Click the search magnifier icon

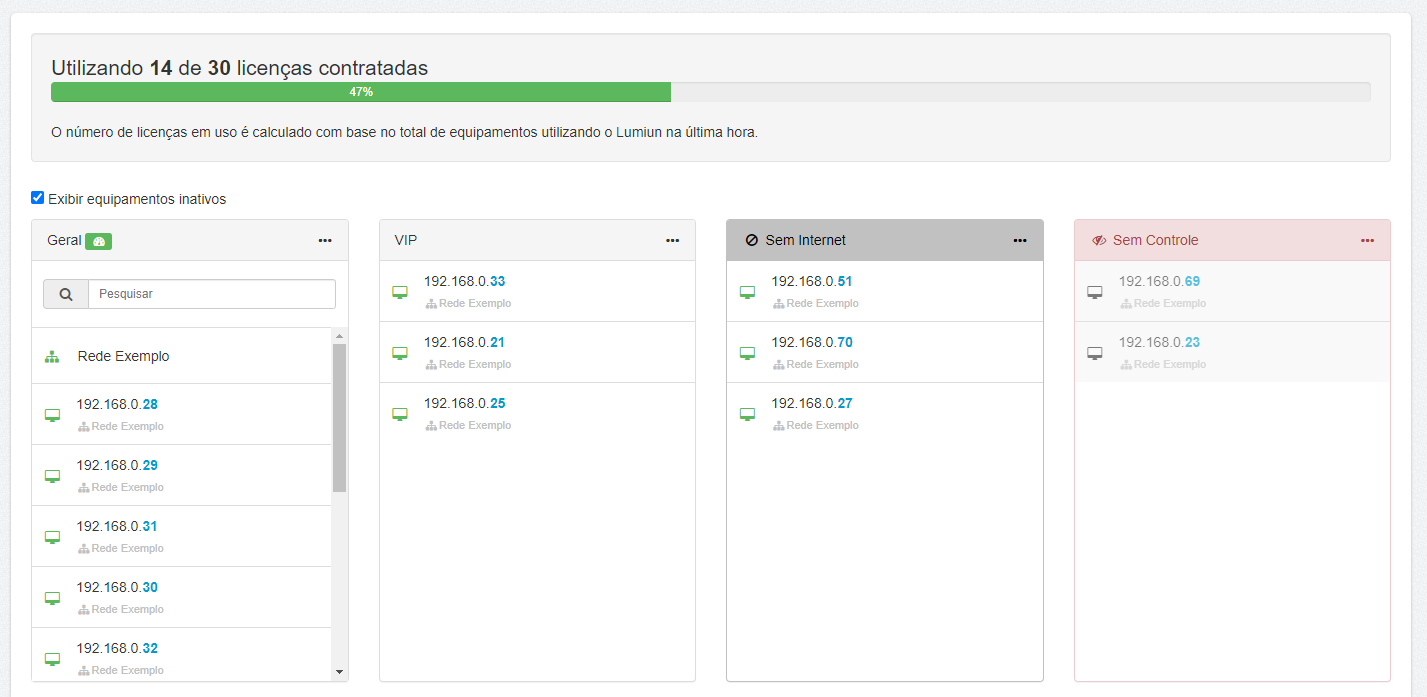click(66, 294)
